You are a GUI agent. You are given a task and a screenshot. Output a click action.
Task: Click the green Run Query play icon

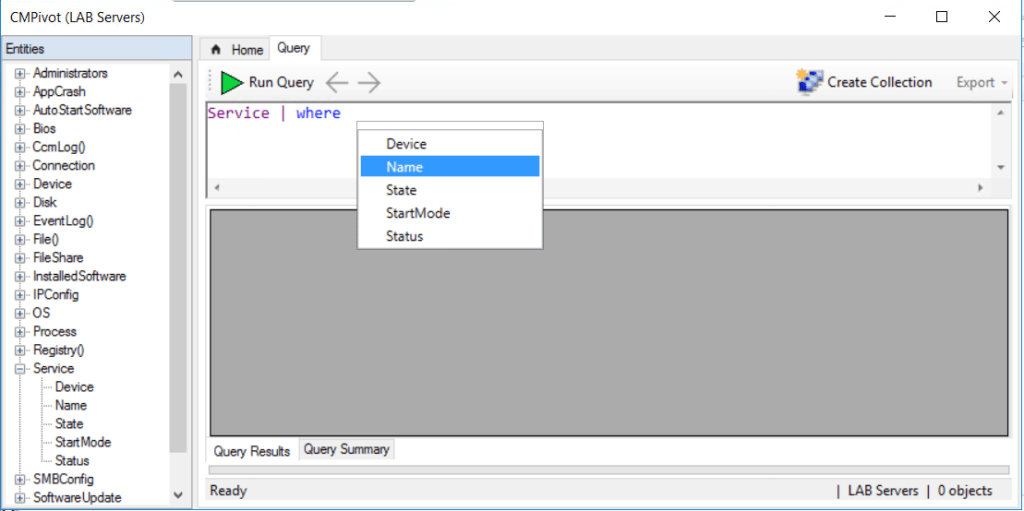(231, 83)
